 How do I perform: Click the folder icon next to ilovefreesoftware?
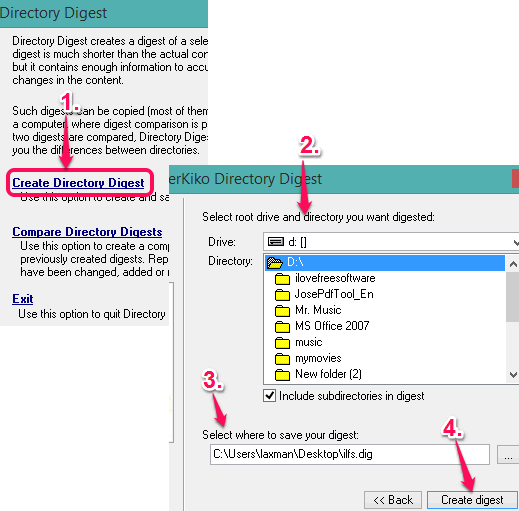click(282, 279)
